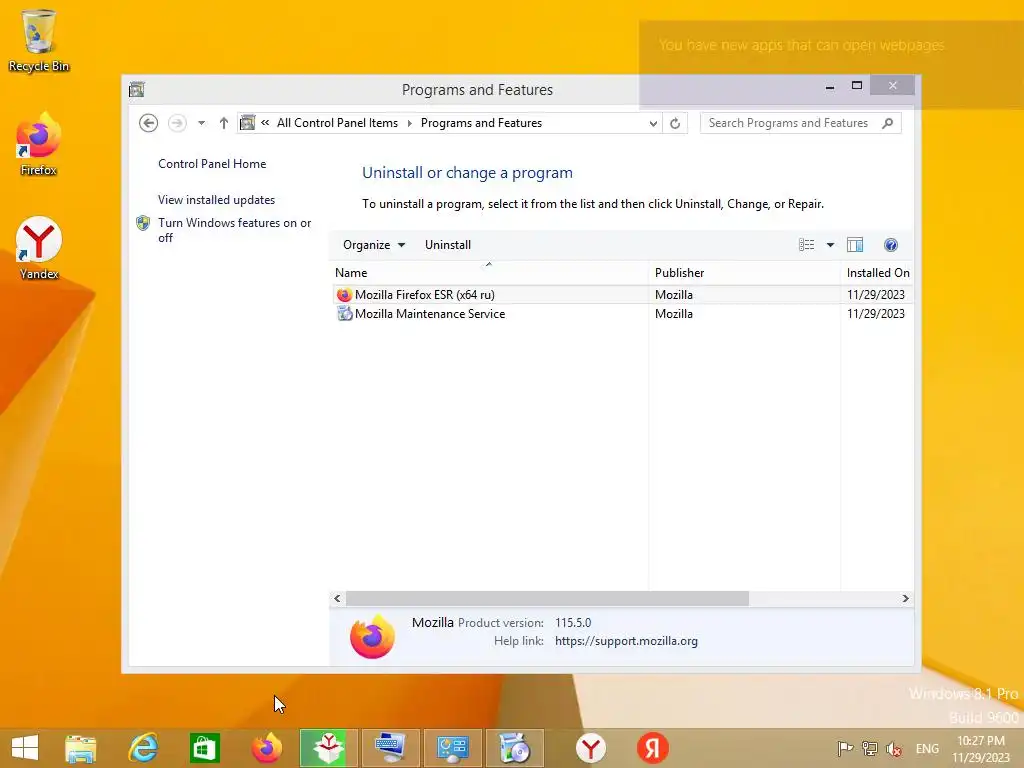
Task: Open the Yandex Browser taskbar icon
Action: [x=590, y=748]
